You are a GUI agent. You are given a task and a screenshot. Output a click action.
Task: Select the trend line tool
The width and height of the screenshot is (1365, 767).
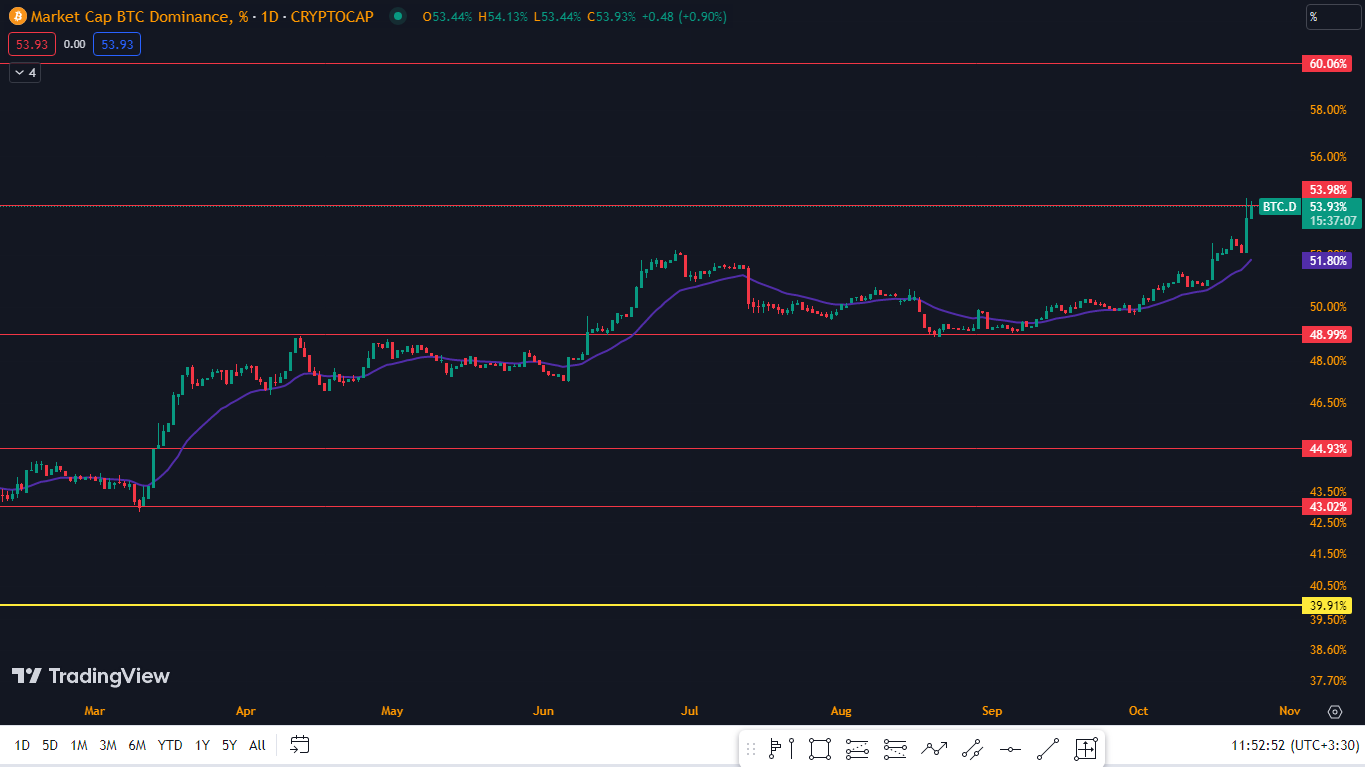(x=1048, y=748)
